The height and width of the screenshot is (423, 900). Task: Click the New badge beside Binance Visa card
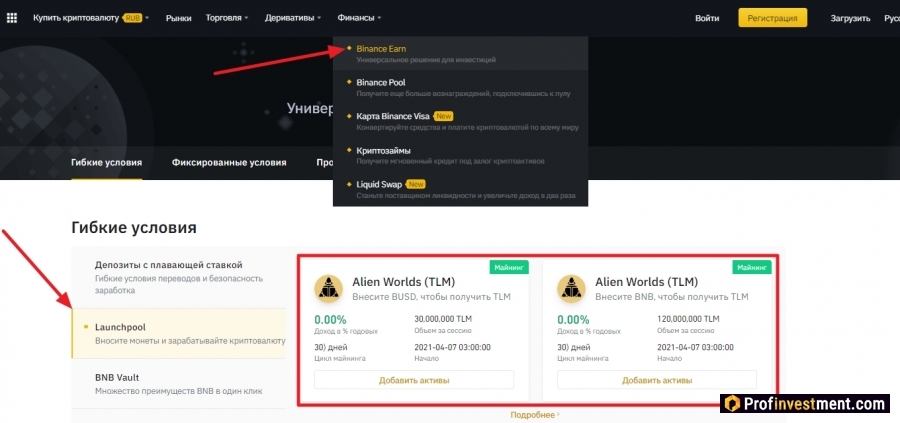click(444, 117)
